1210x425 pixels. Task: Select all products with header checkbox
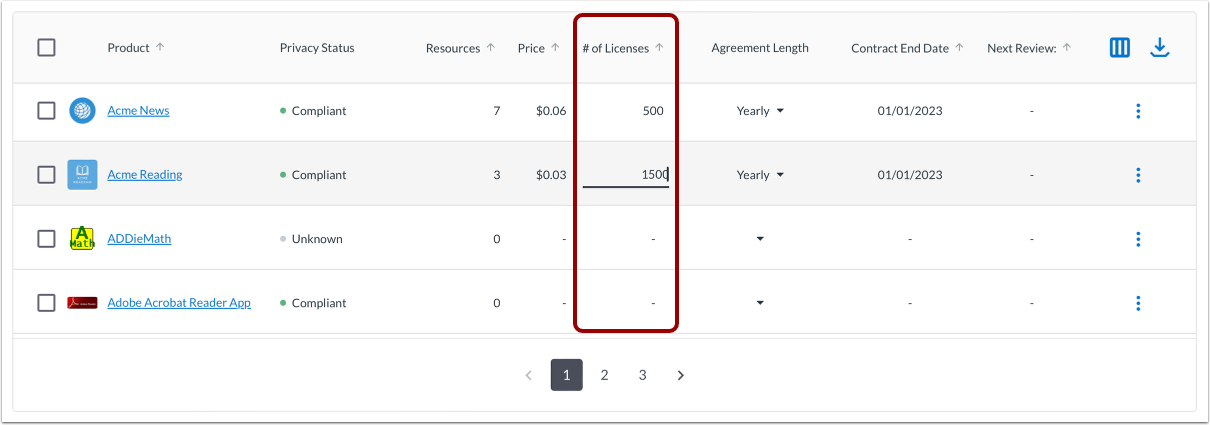click(46, 47)
